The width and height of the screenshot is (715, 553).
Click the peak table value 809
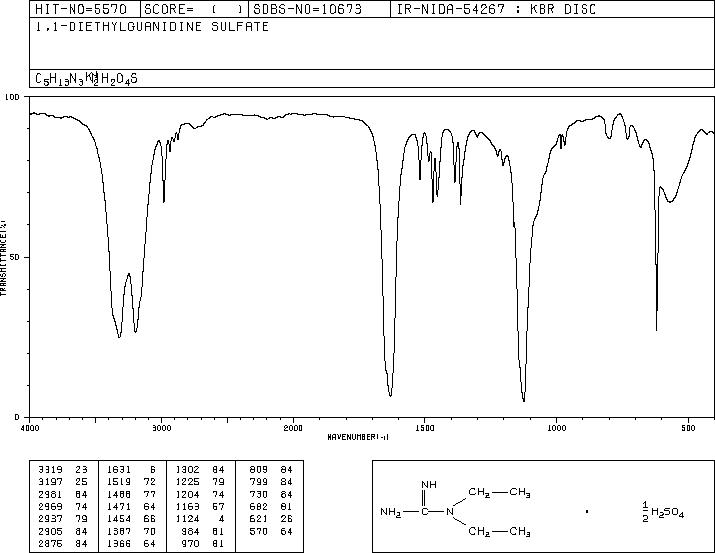pyautogui.click(x=259, y=470)
